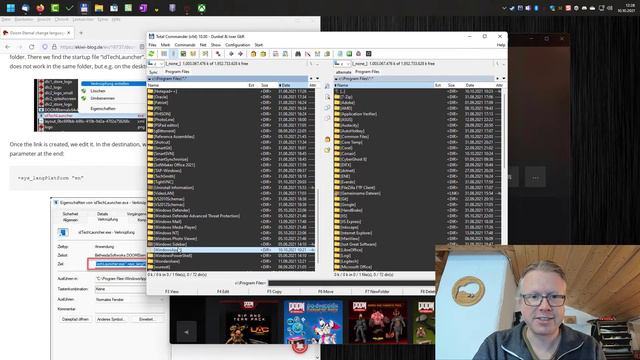Click the F4 Edit button
This screenshot has height=360, width=640.
[x=223, y=291]
